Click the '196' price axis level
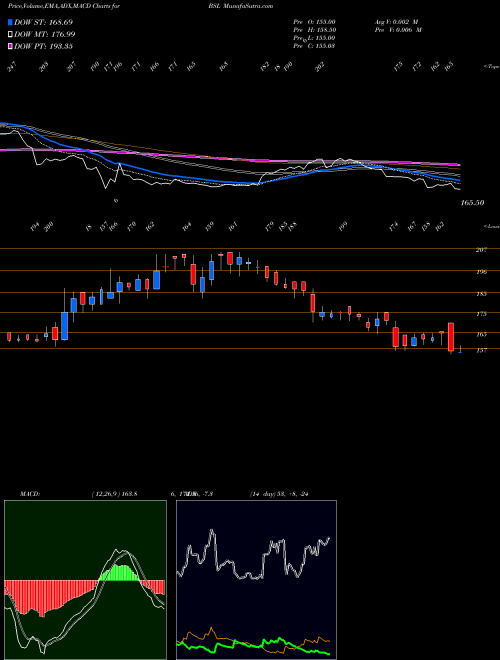 point(481,272)
